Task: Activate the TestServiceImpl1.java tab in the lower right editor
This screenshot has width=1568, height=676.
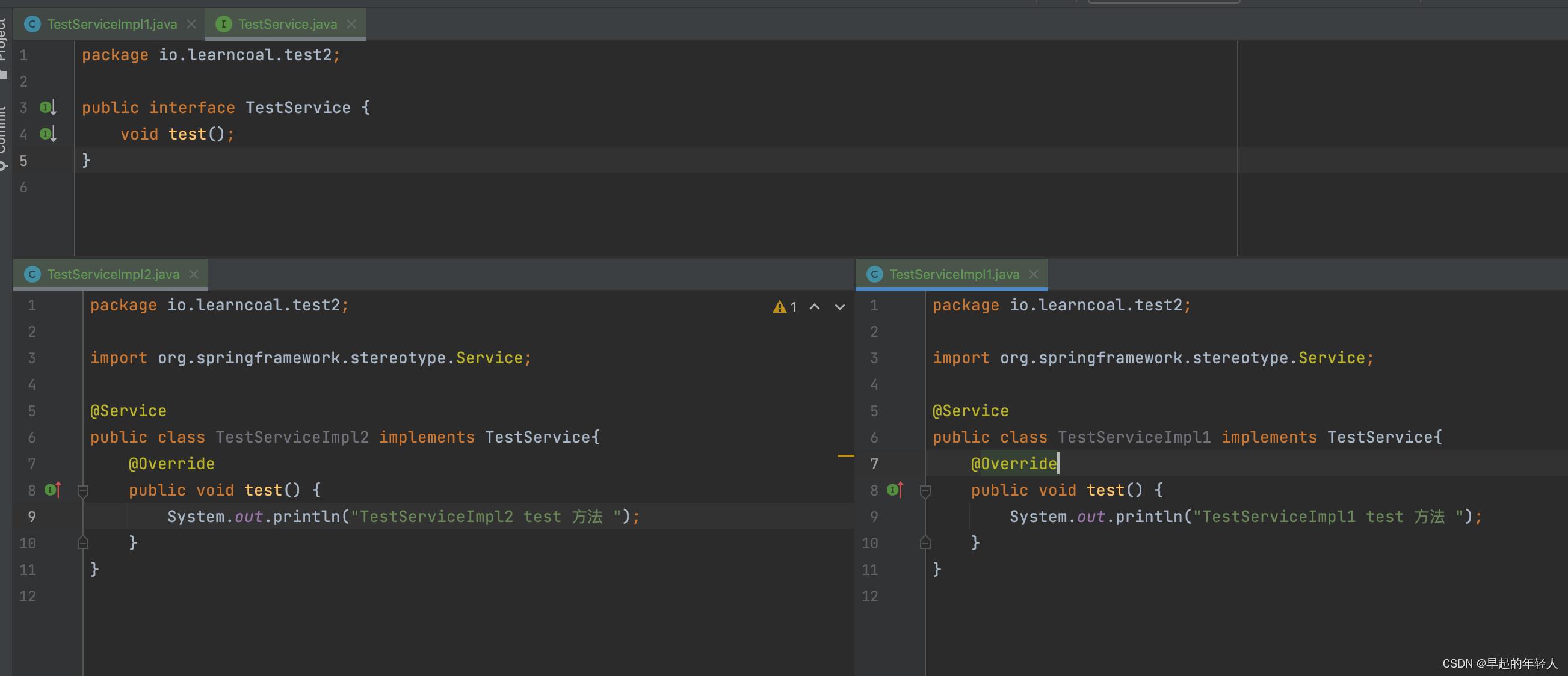Action: [x=954, y=274]
